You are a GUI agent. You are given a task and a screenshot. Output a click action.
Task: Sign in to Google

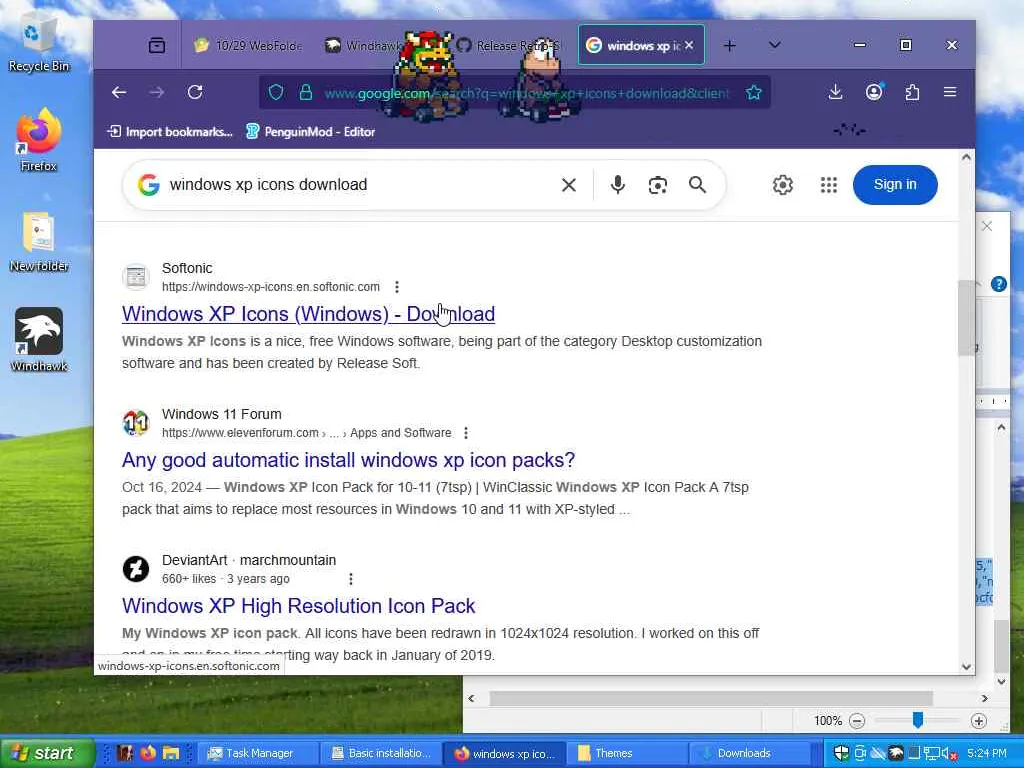pyautogui.click(x=895, y=185)
